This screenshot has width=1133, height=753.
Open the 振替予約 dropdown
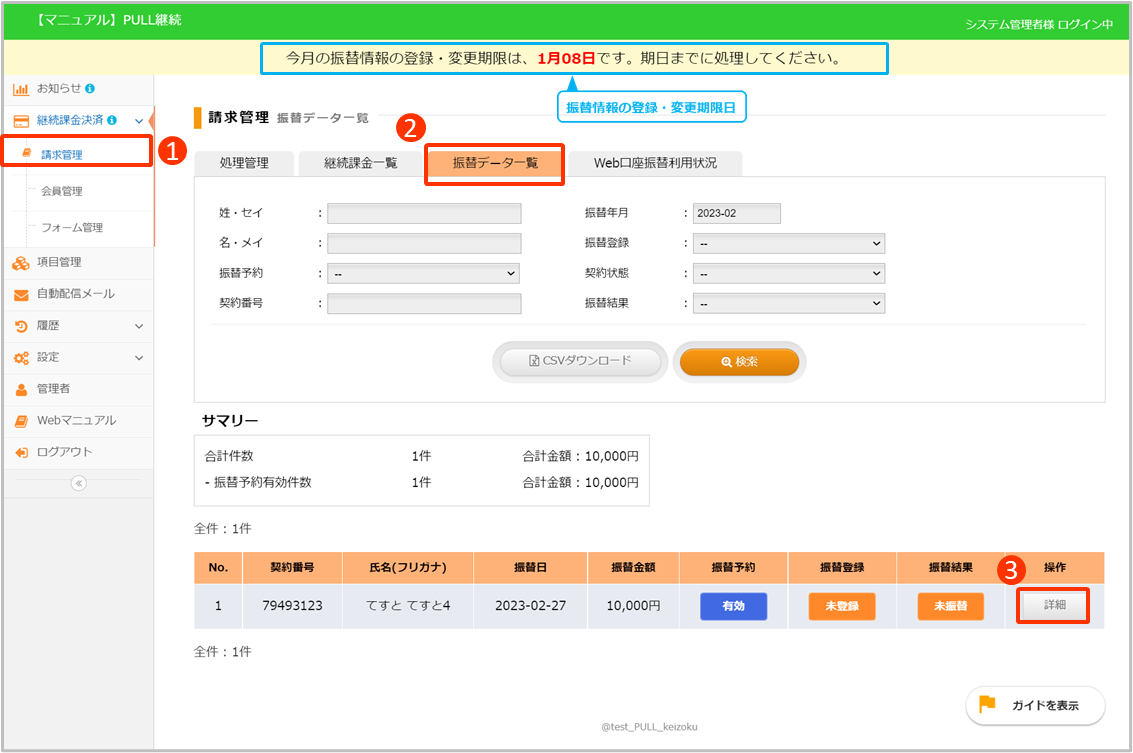click(424, 273)
